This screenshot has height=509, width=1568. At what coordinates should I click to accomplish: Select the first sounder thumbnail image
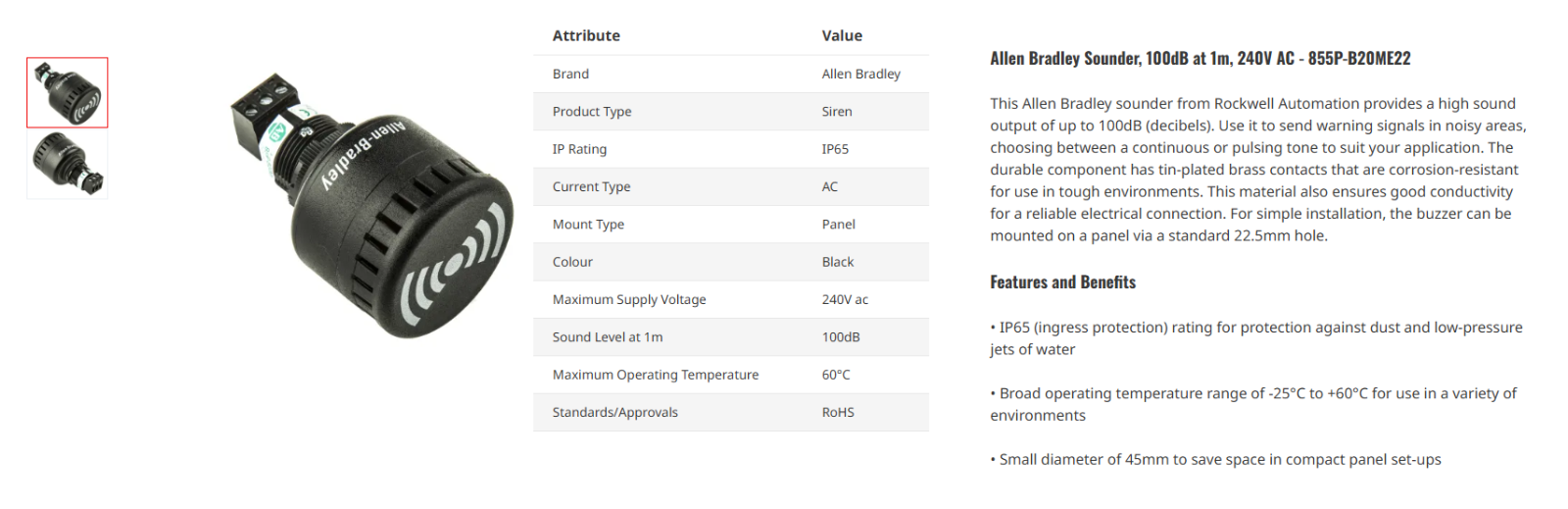tap(68, 93)
